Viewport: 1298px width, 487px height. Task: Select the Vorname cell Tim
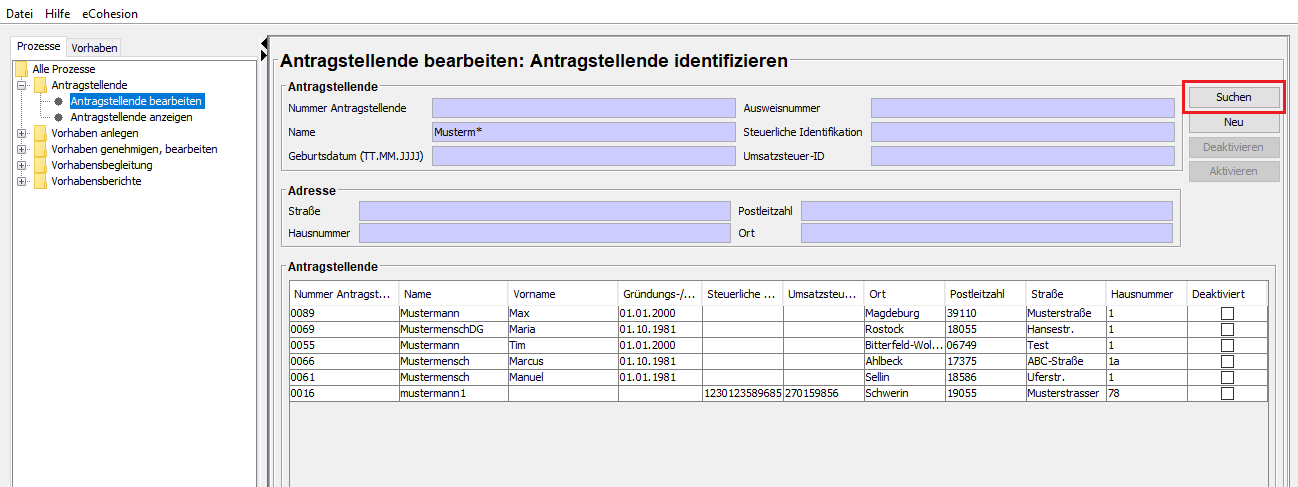(x=563, y=346)
